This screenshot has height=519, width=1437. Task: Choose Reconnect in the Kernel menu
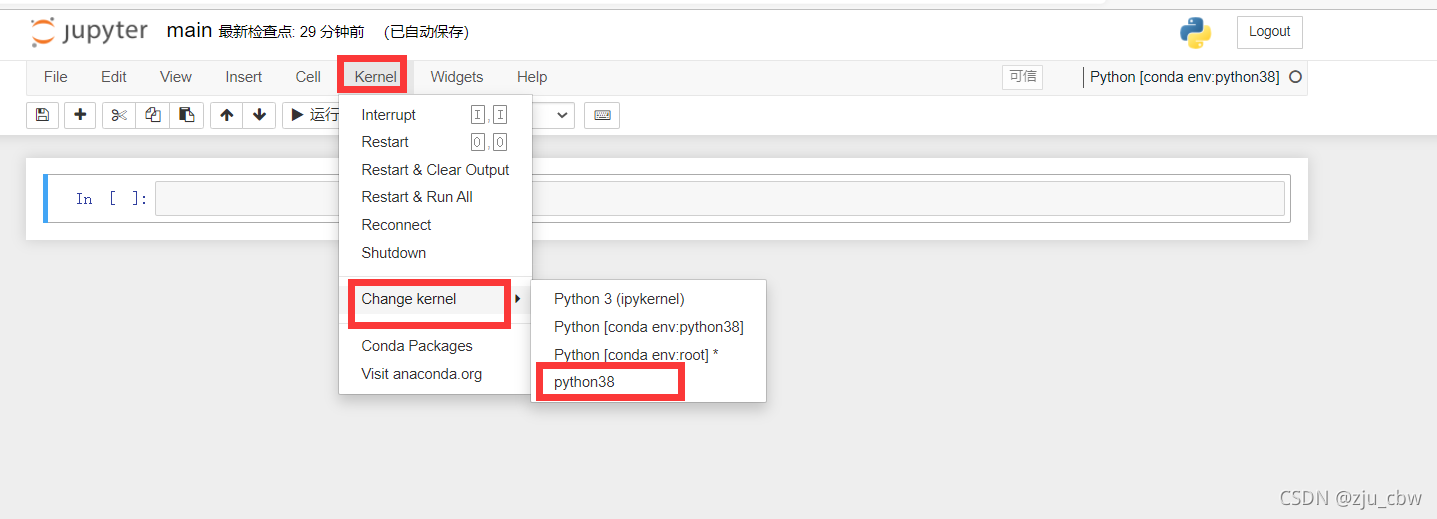tap(436, 225)
